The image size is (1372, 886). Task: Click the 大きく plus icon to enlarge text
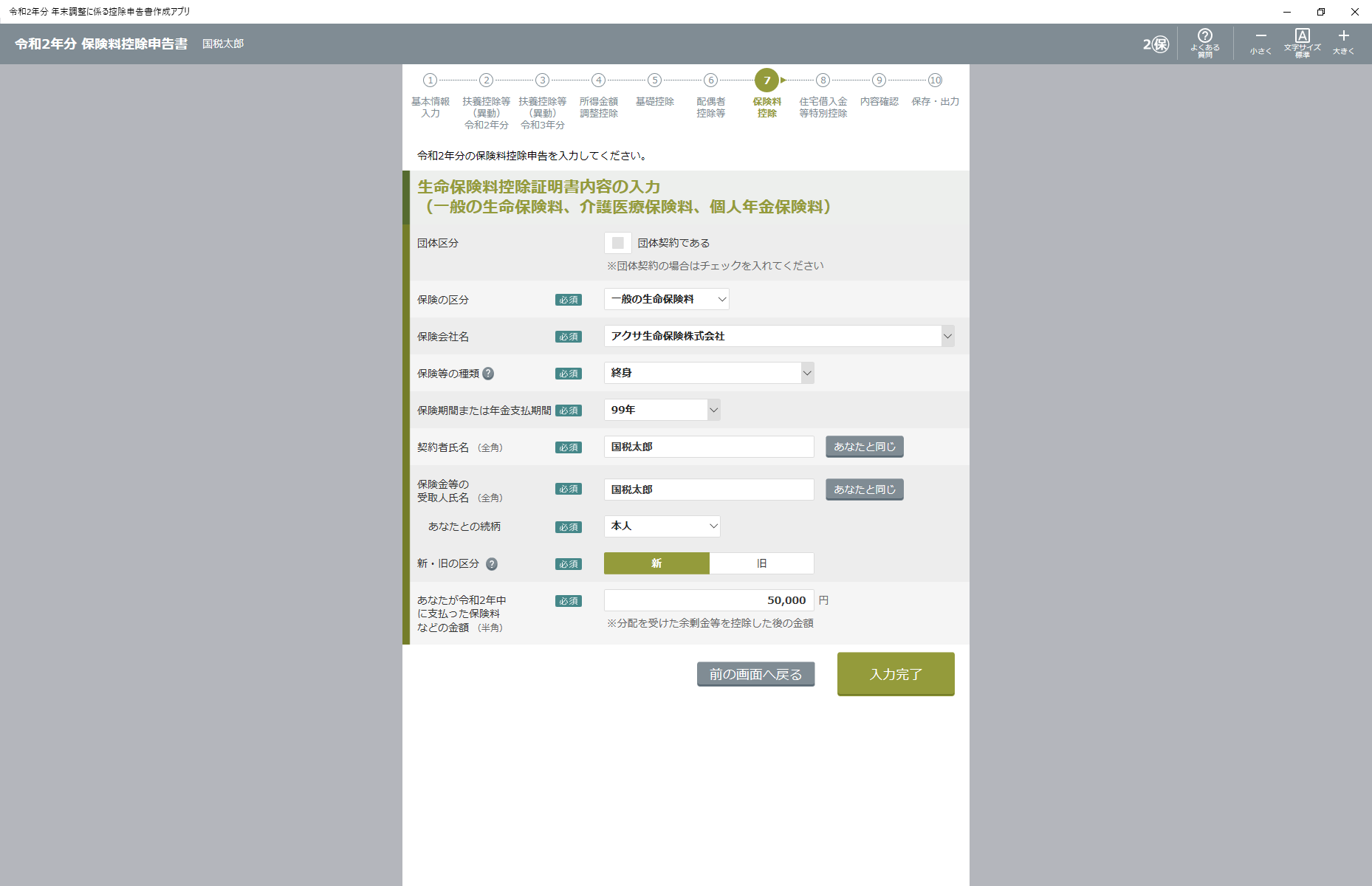[x=1343, y=43]
